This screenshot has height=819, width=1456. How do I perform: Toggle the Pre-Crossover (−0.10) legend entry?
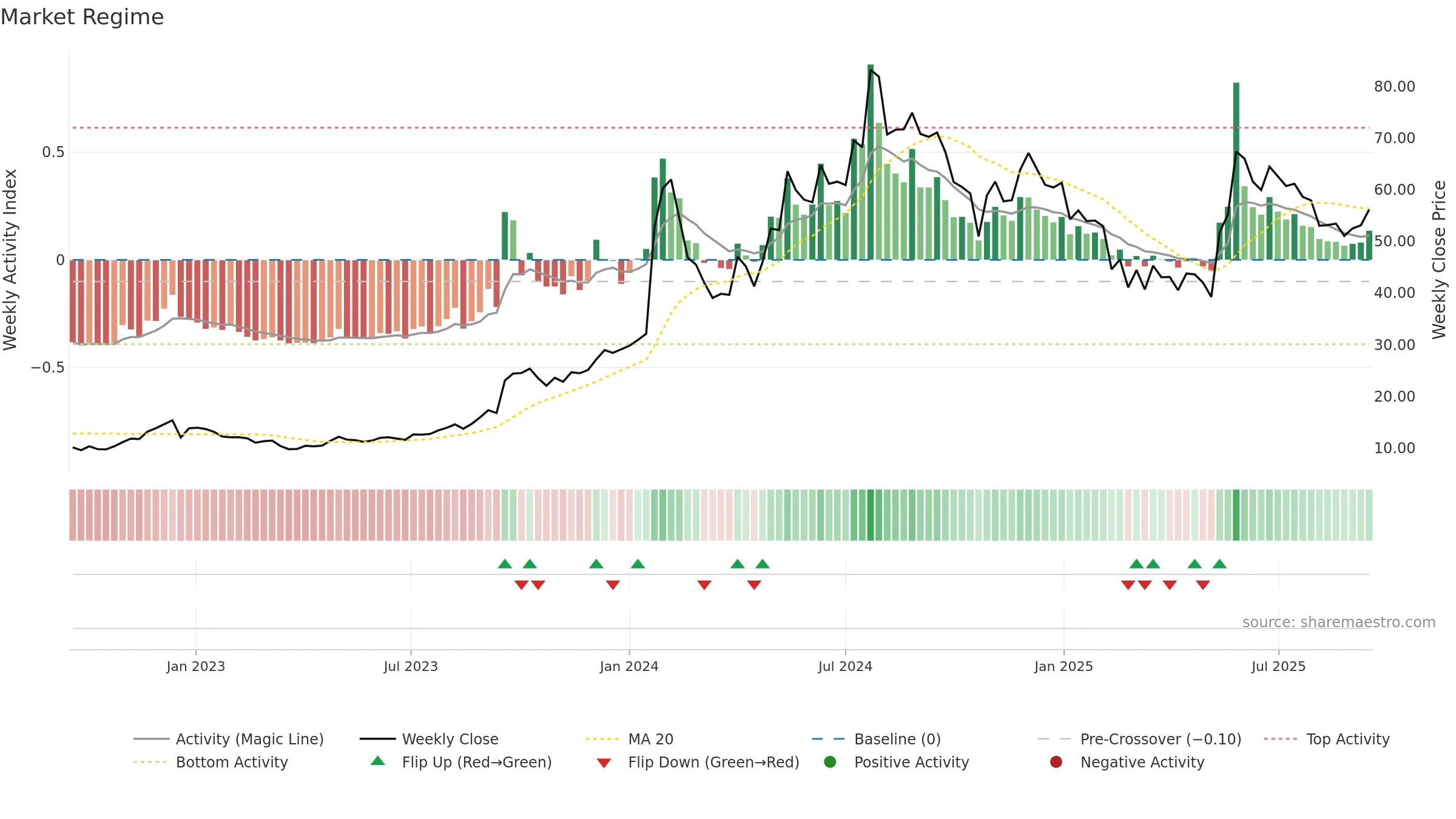pyautogui.click(x=1140, y=739)
